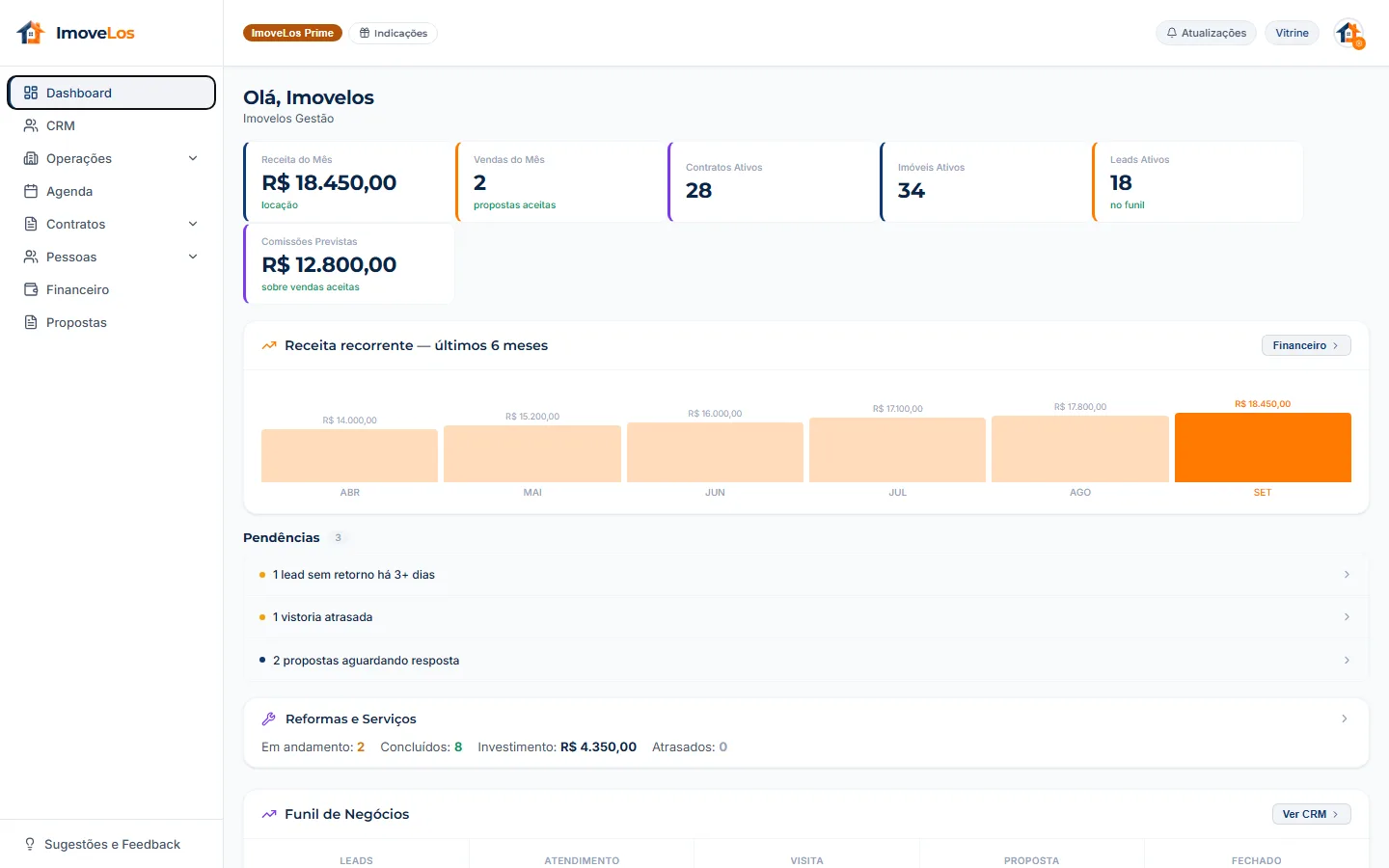The height and width of the screenshot is (868, 1389).
Task: Click the 'Investimento: R$ 4.350,00' stat
Action: (x=557, y=746)
